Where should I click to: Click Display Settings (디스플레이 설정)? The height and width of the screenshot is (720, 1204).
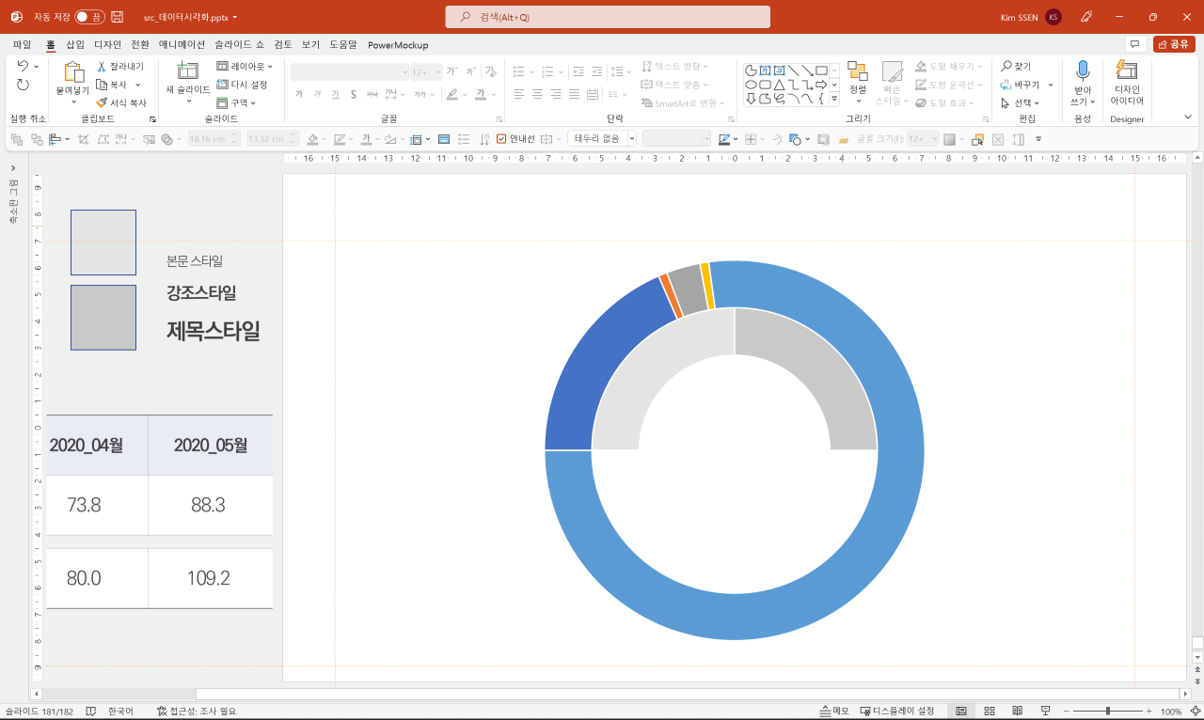tap(897, 711)
